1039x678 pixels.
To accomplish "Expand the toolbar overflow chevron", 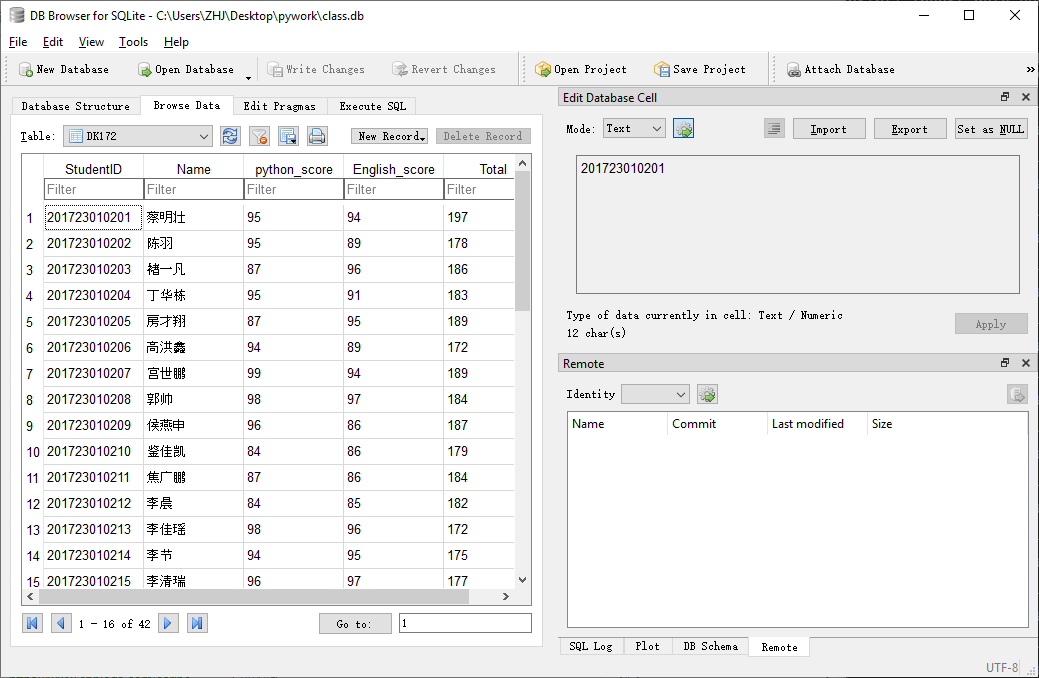I will click(1030, 70).
